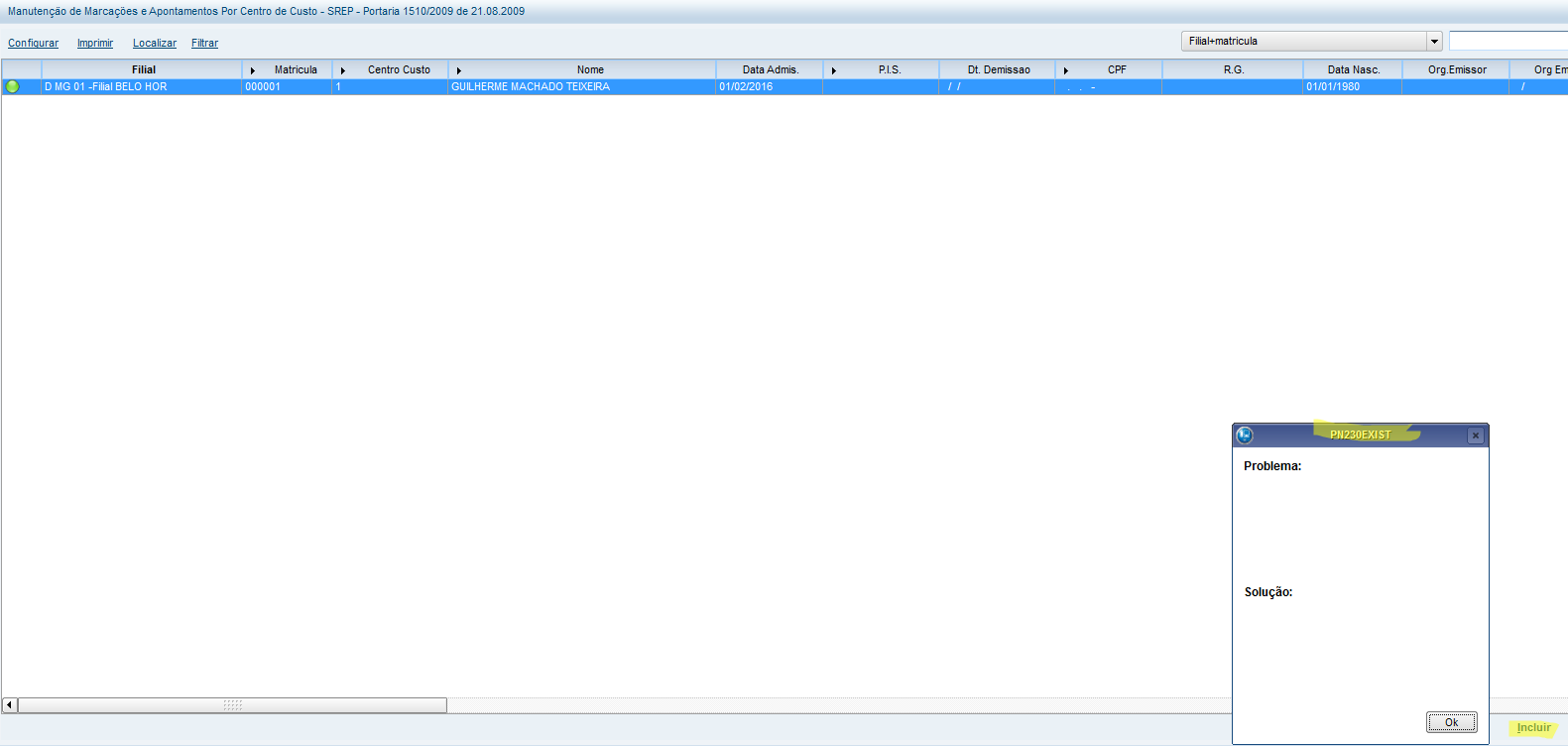Viewport: 1568px width, 748px height.
Task: Click the green status icon in first row
Action: [12, 86]
